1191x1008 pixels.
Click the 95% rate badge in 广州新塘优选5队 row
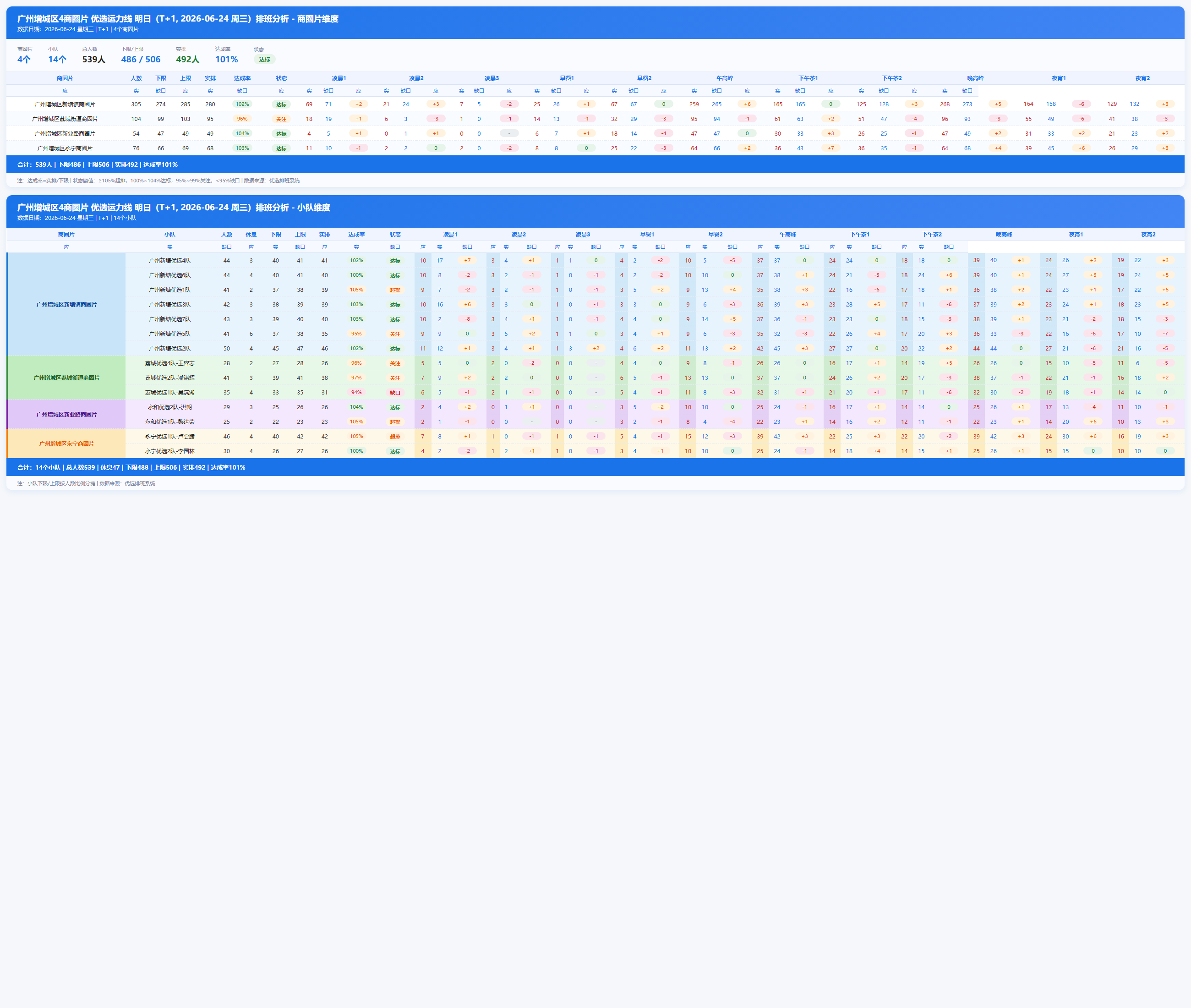(356, 334)
